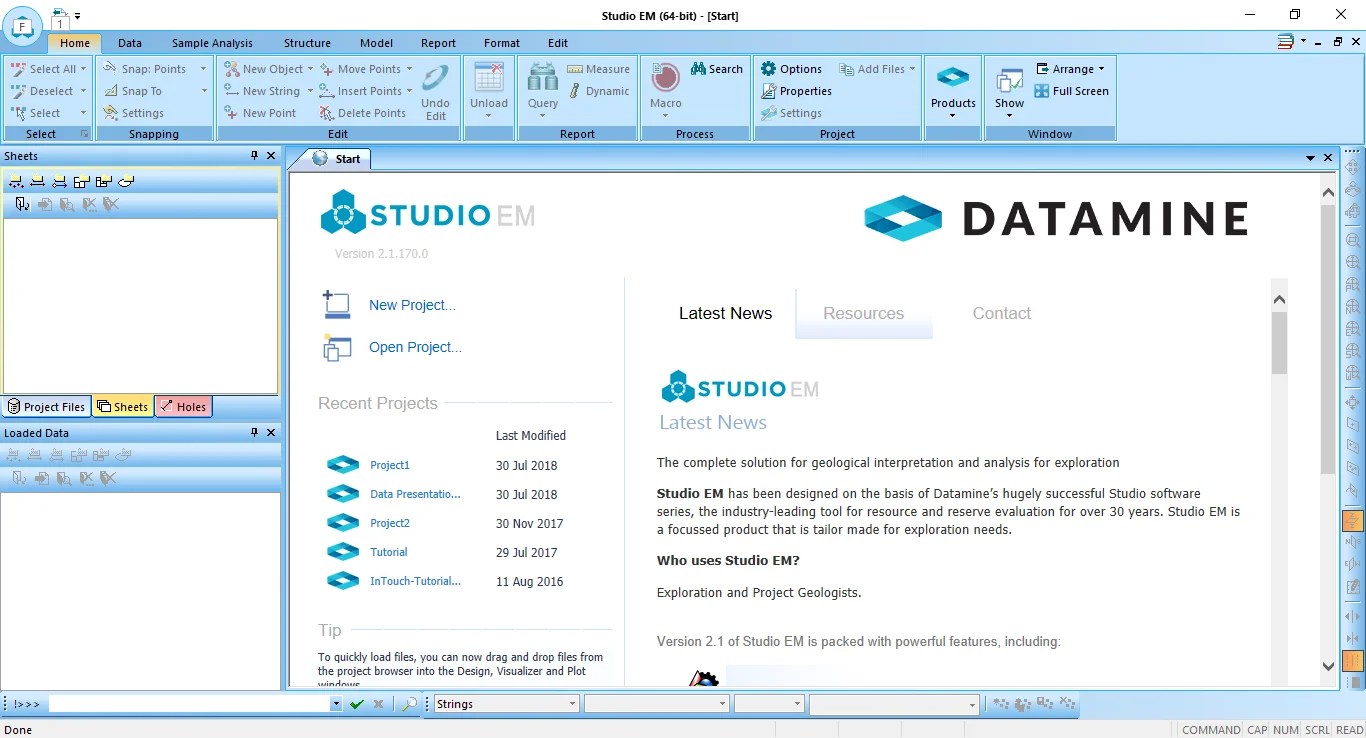Image resolution: width=1366 pixels, height=738 pixels.
Task: Select the Undo Edit tool
Action: (436, 90)
